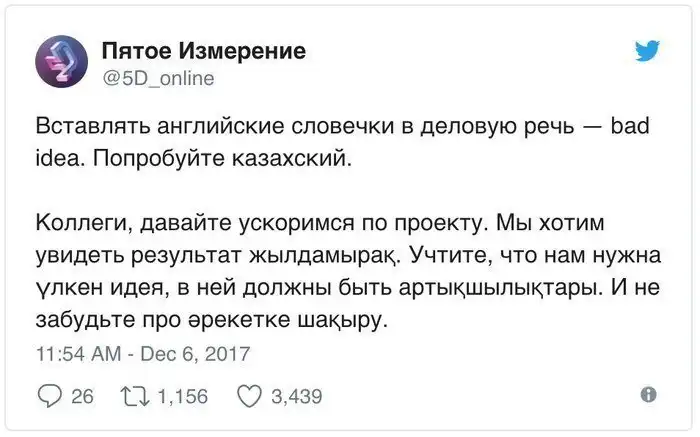700x437 pixels.
Task: Like the tweet with the heart icon
Action: (x=248, y=396)
